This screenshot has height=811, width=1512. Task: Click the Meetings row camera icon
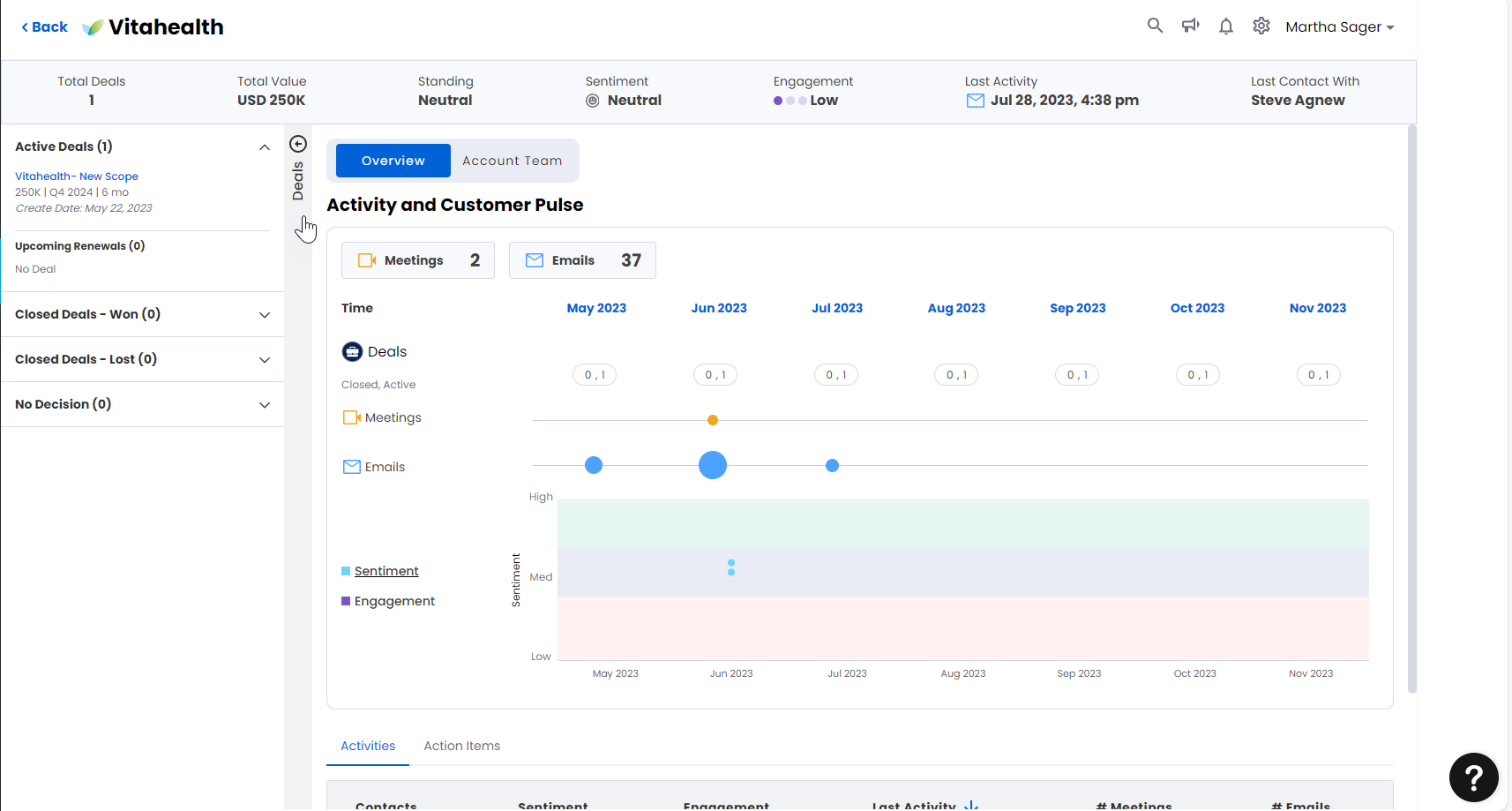352,417
